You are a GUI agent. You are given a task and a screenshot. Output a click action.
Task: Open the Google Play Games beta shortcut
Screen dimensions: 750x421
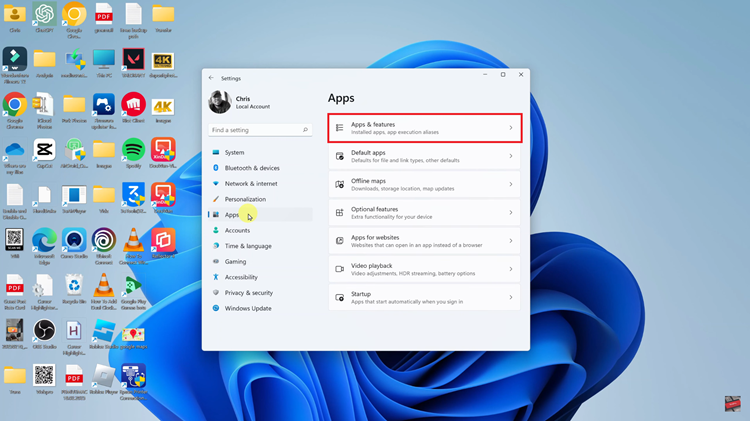(133, 292)
